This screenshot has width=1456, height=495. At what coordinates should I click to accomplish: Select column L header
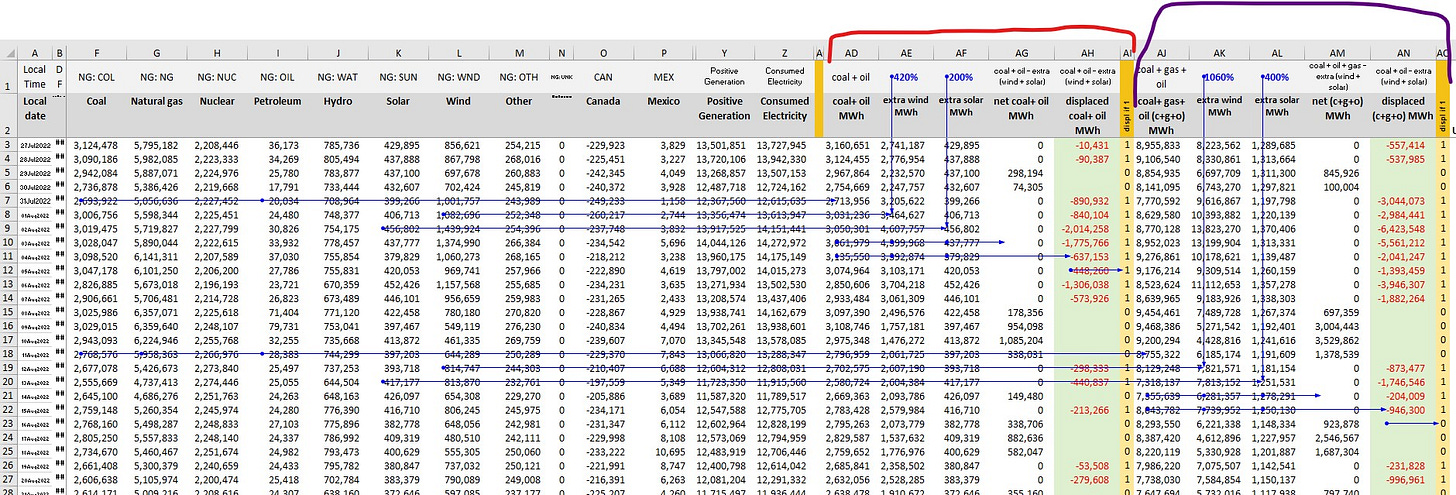pos(459,53)
